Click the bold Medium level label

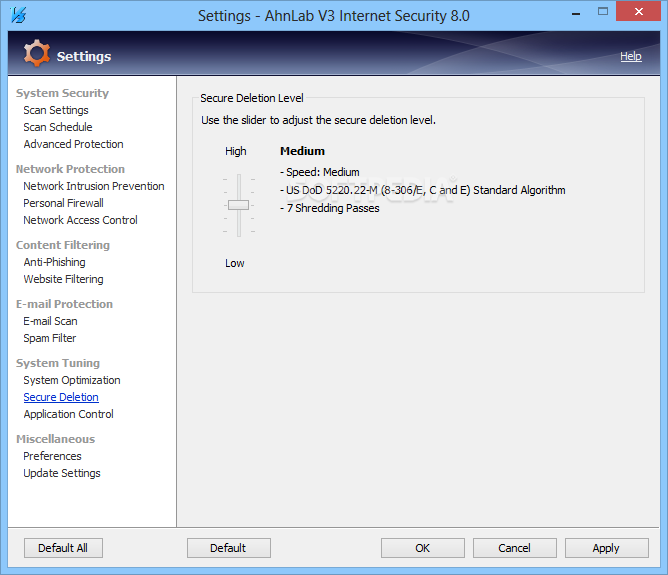click(x=302, y=151)
